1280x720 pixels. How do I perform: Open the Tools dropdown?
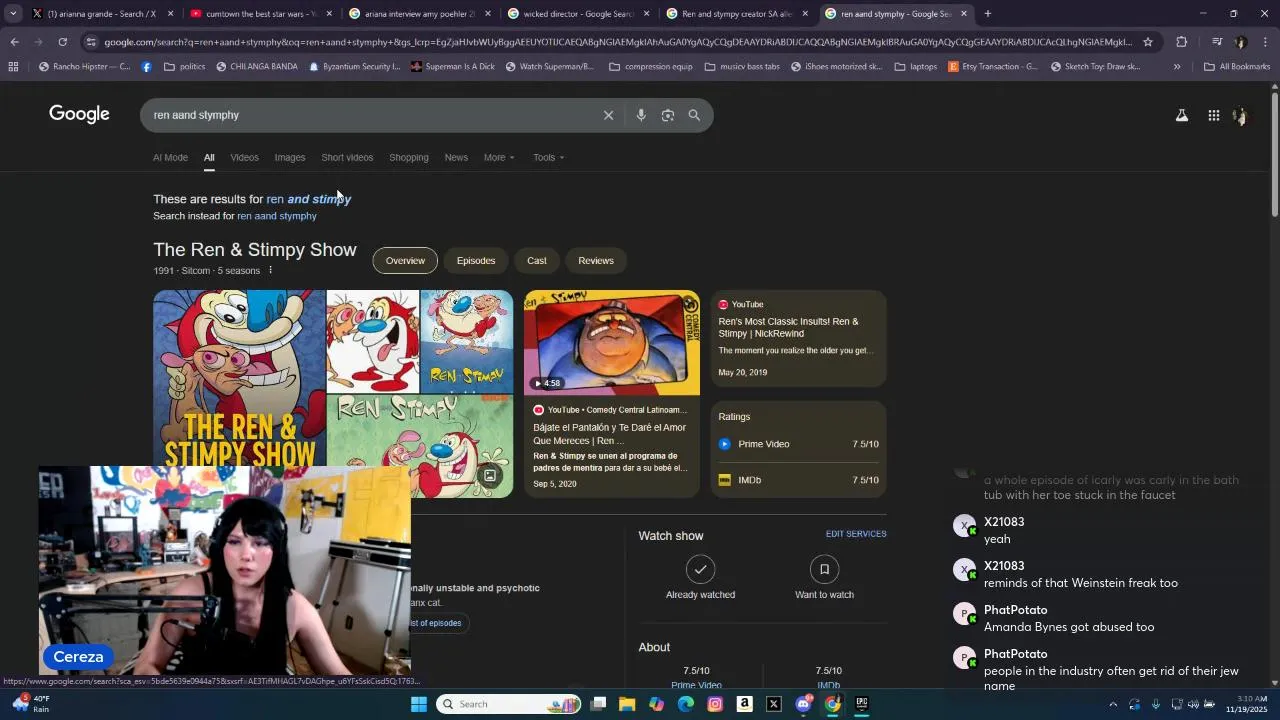tap(548, 157)
